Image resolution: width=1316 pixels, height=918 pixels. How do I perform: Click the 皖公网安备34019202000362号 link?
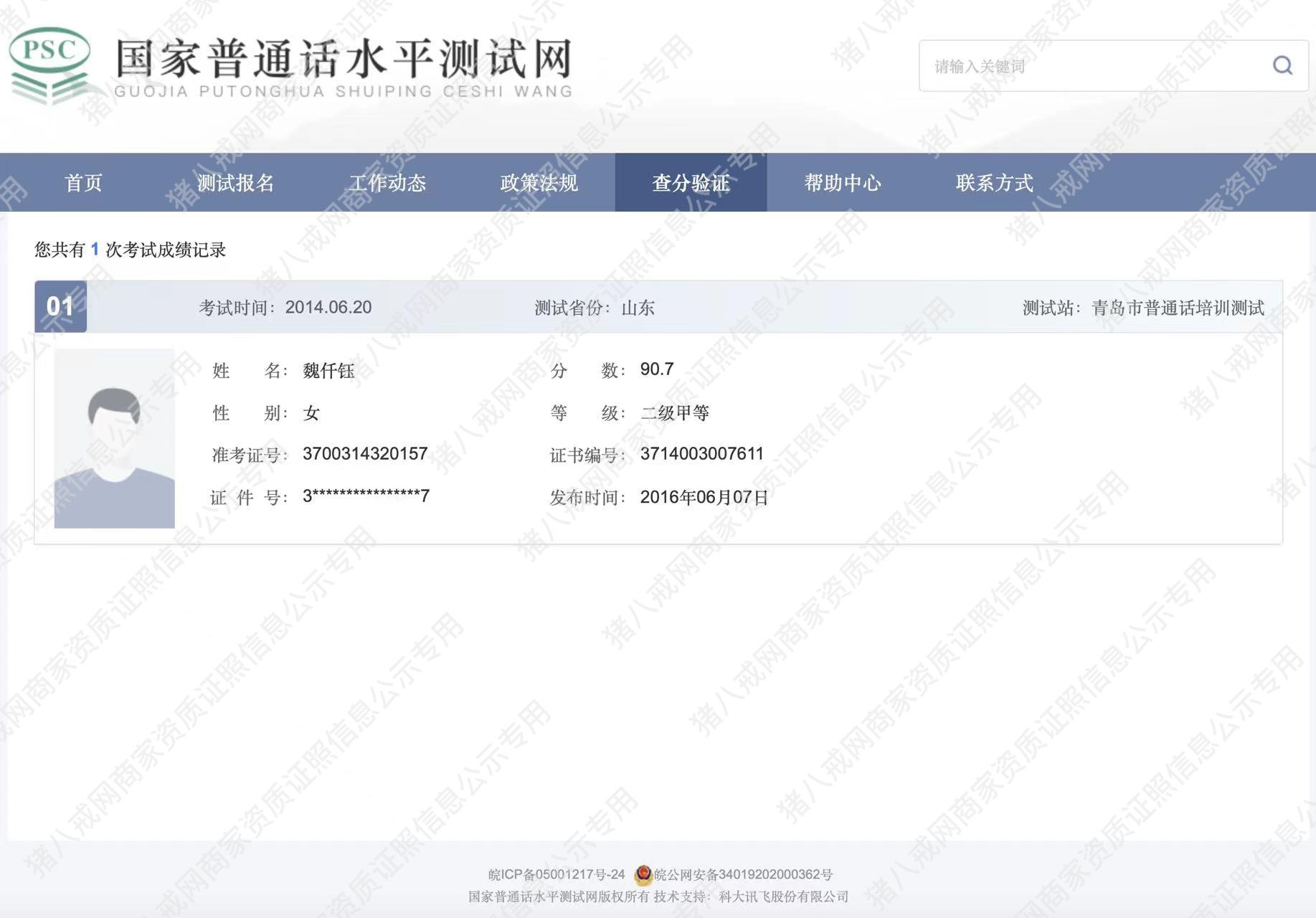(743, 874)
